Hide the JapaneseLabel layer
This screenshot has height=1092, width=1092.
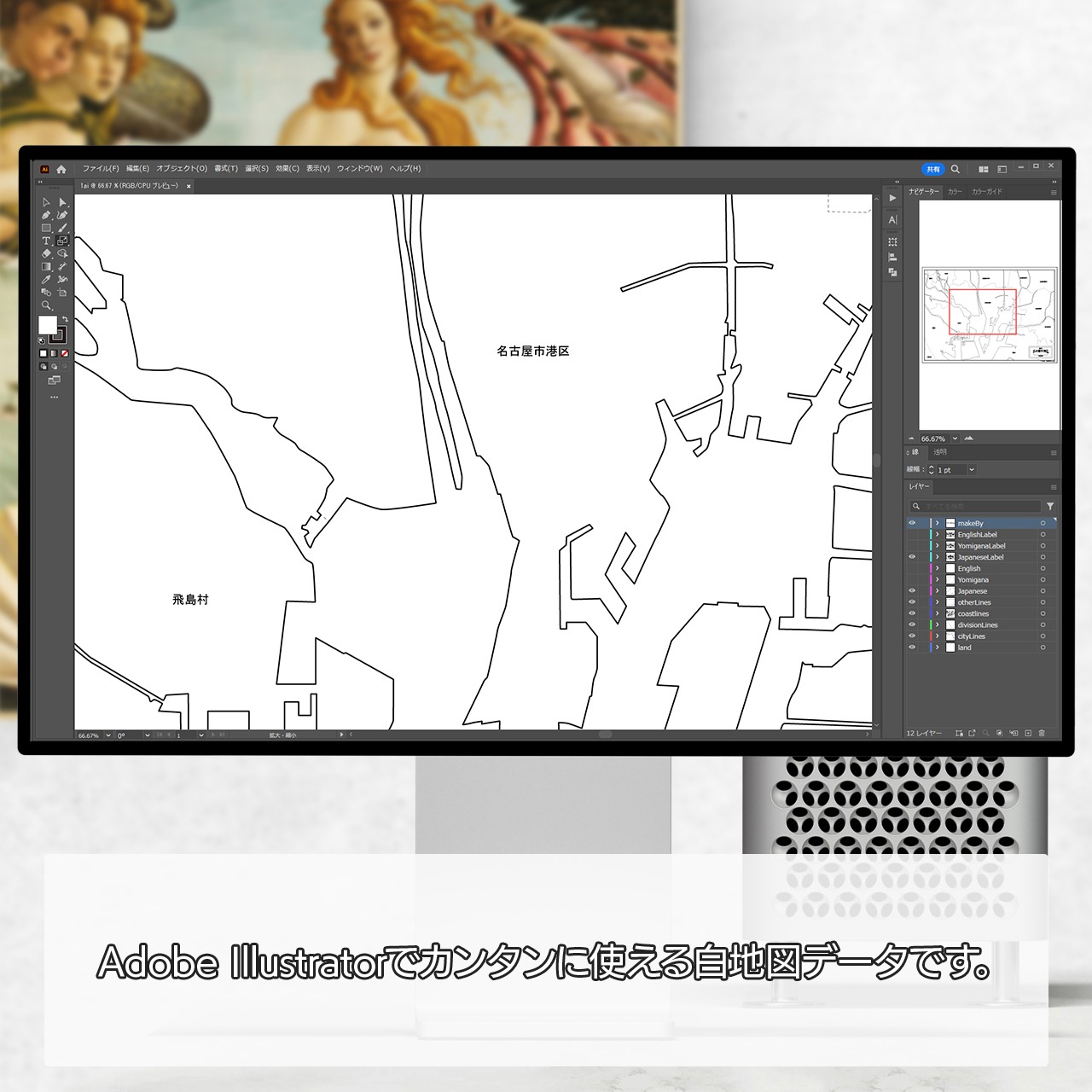click(912, 557)
